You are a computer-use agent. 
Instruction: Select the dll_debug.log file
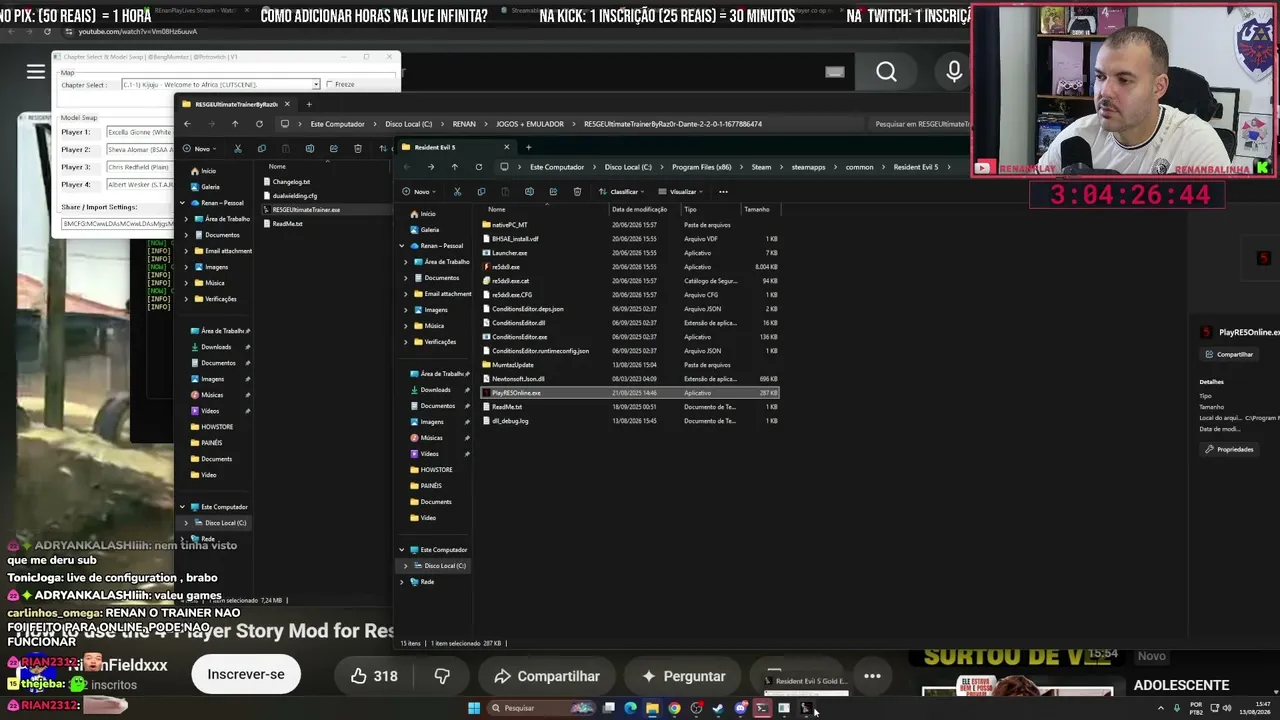point(630,421)
